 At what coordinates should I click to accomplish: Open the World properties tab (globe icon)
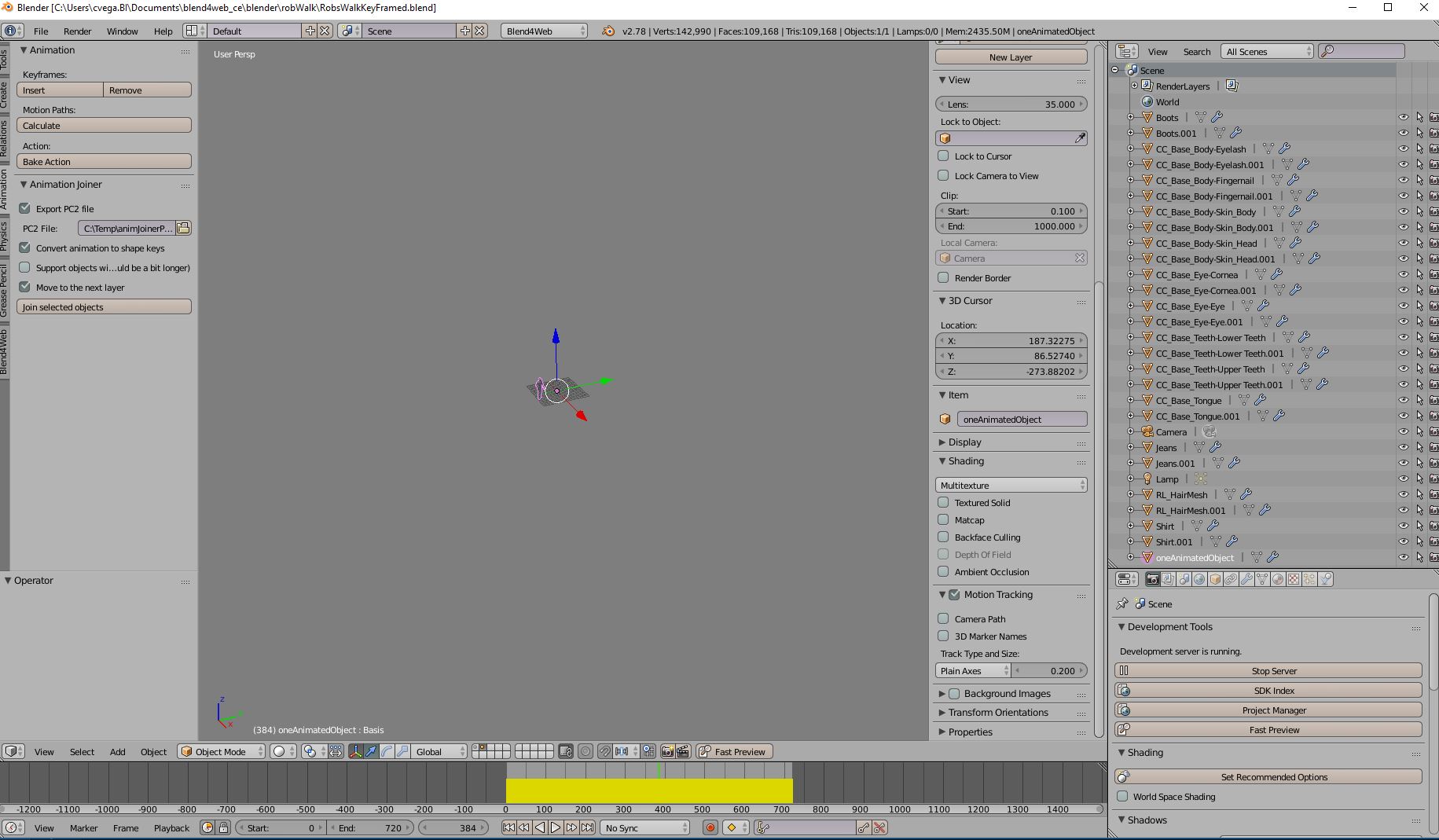(x=1199, y=579)
